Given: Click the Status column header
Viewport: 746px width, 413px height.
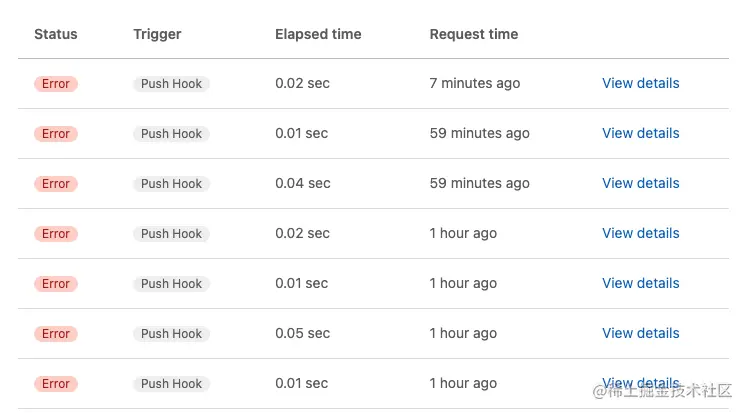Looking at the screenshot, I should pos(55,34).
